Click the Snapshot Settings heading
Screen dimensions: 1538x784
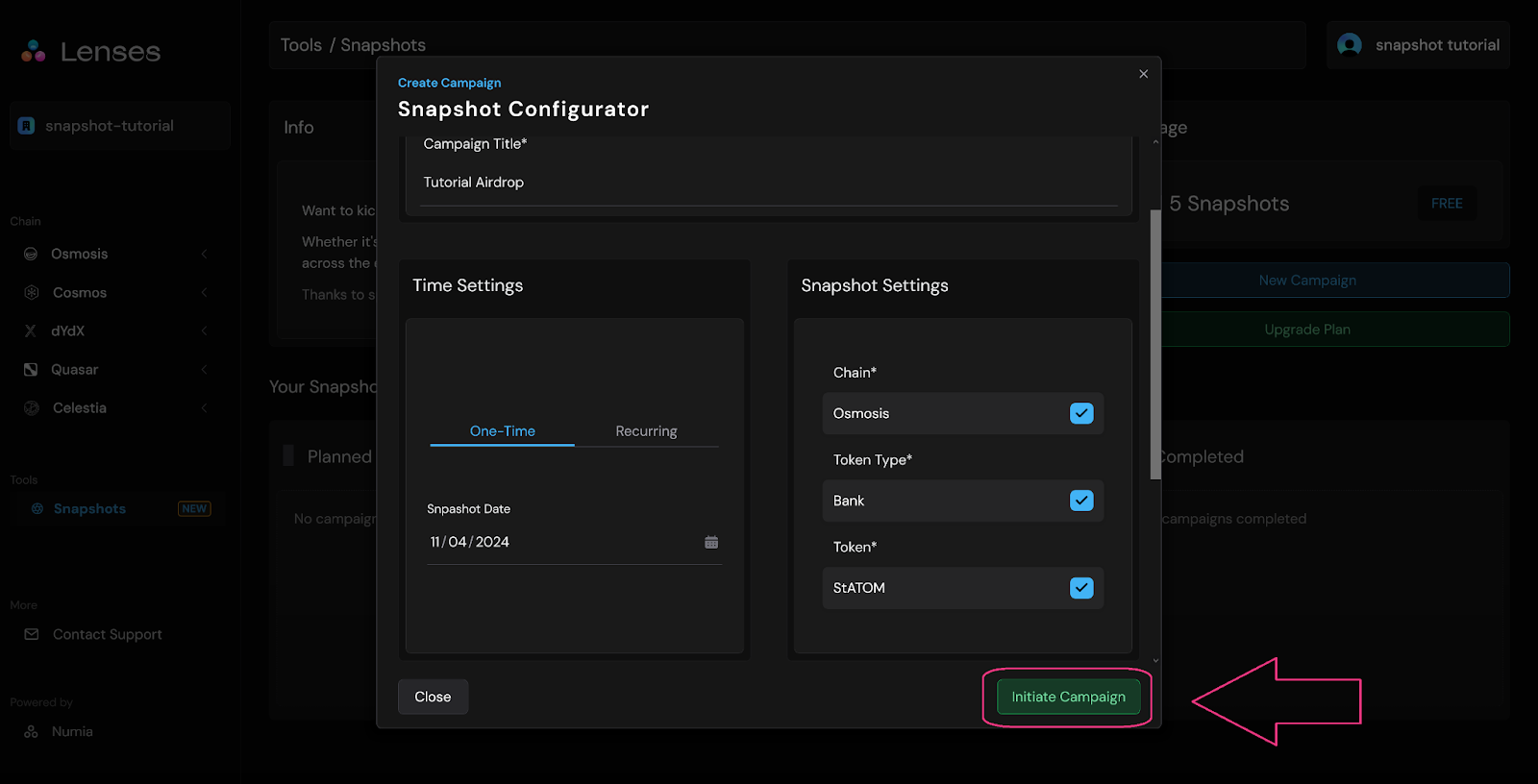pyautogui.click(x=875, y=285)
